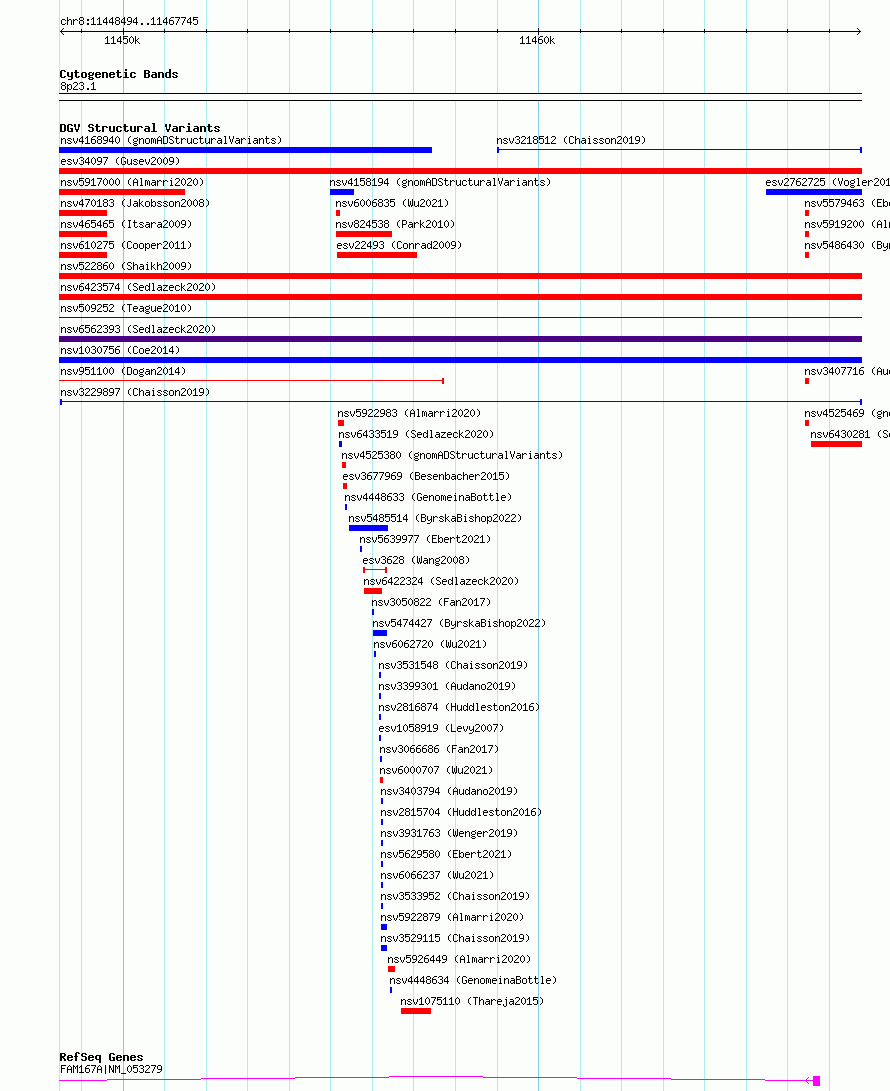This screenshot has width=890, height=1091.
Task: Open nsv3931763 (Wenger2019) entry
Action: (449, 833)
